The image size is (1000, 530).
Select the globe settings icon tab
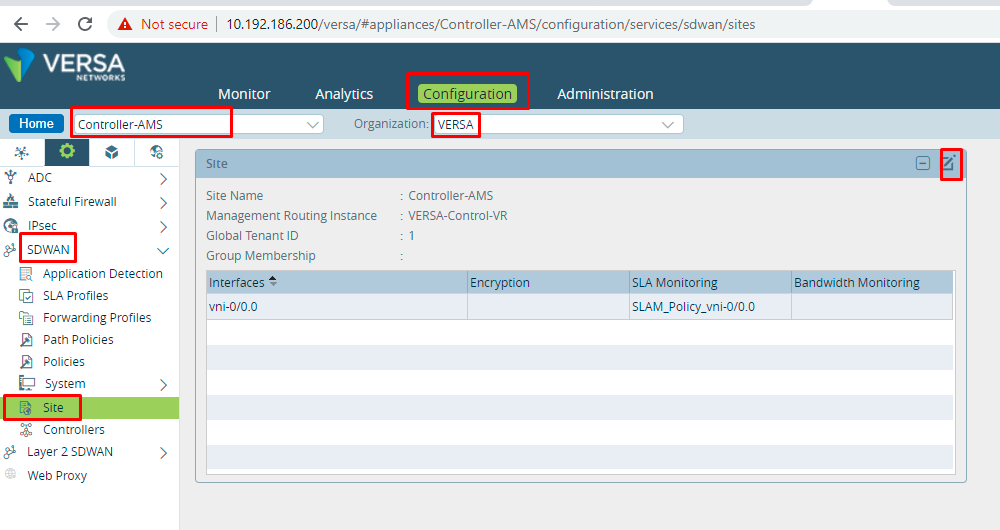(x=156, y=152)
